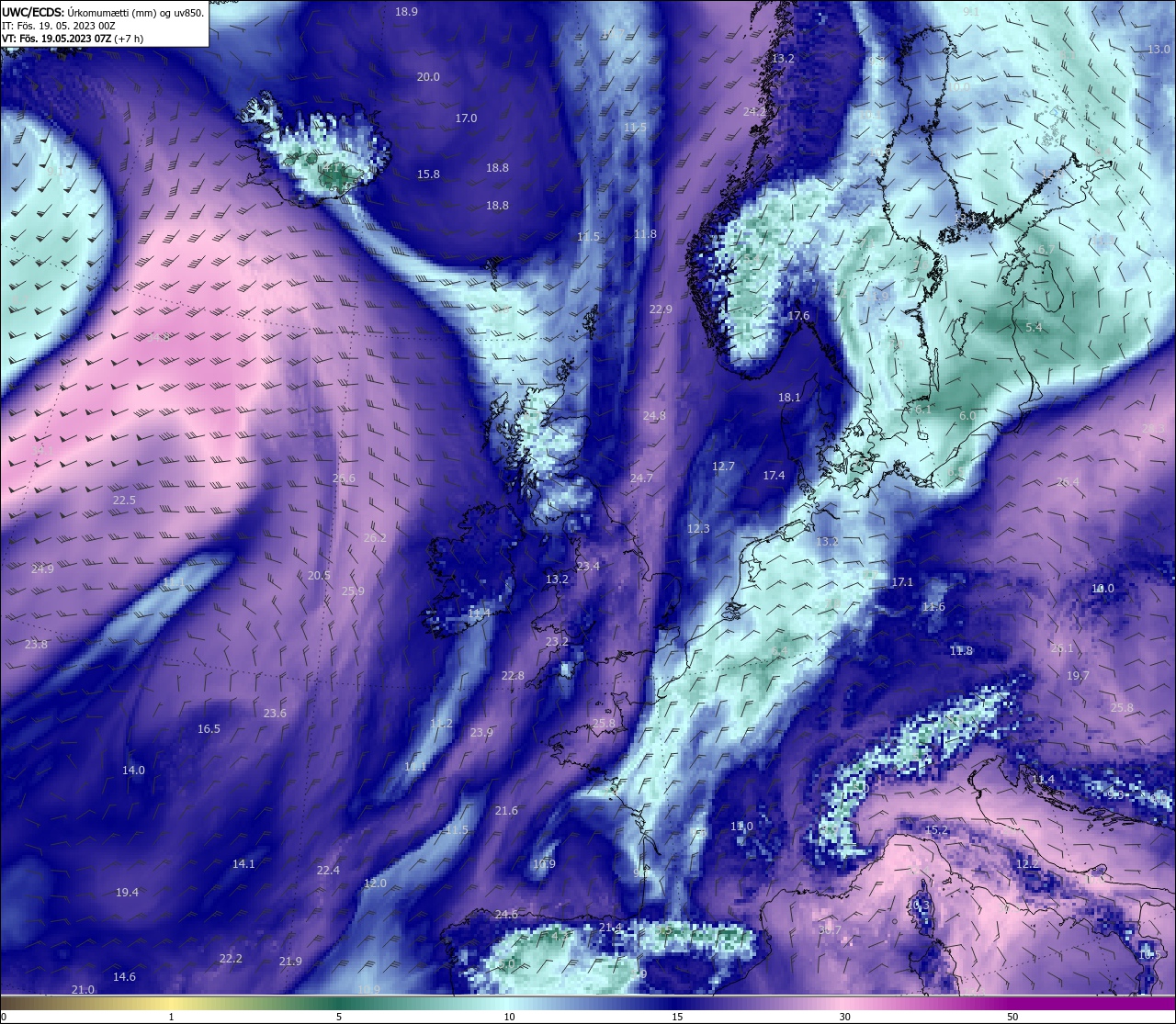Click the map value '23.9'
Screen dimensions: 1176x1024
tap(481, 733)
